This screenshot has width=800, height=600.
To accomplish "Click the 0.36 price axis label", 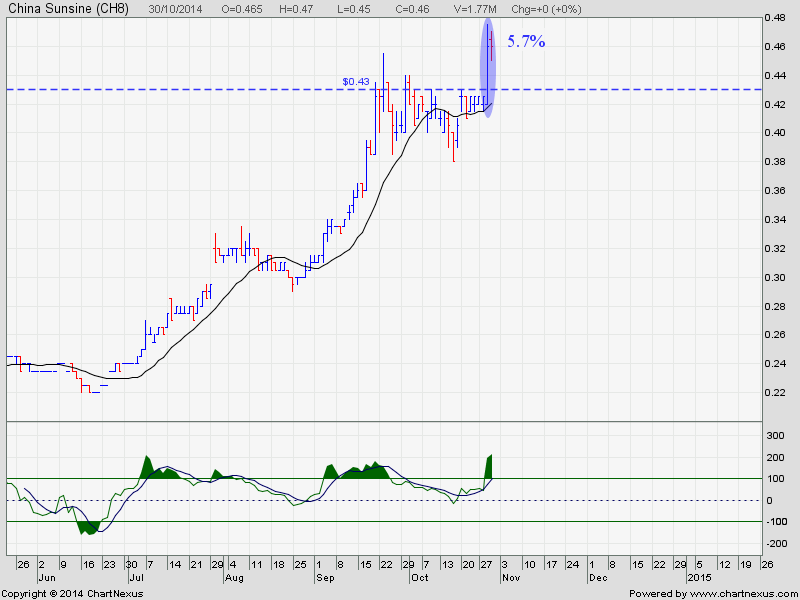I will click(774, 191).
